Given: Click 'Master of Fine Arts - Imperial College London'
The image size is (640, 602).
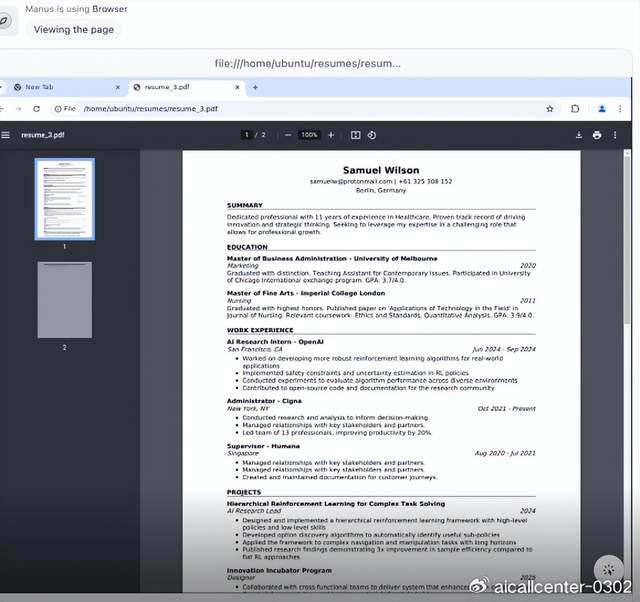Looking at the screenshot, I should tap(306, 293).
